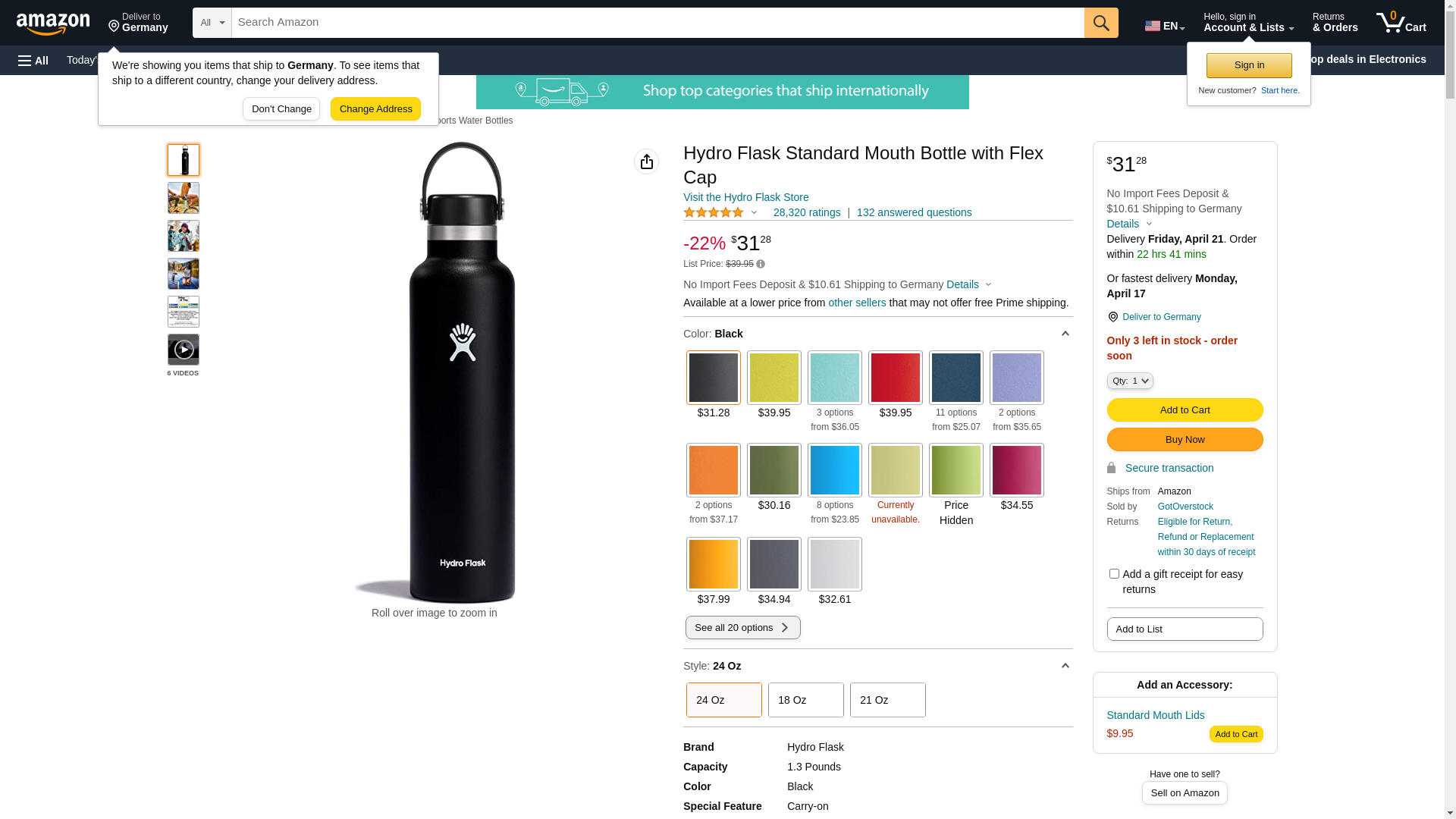Screen dimensions: 1456x819
Task: Select the 18 Oz style option
Action: (x=805, y=700)
